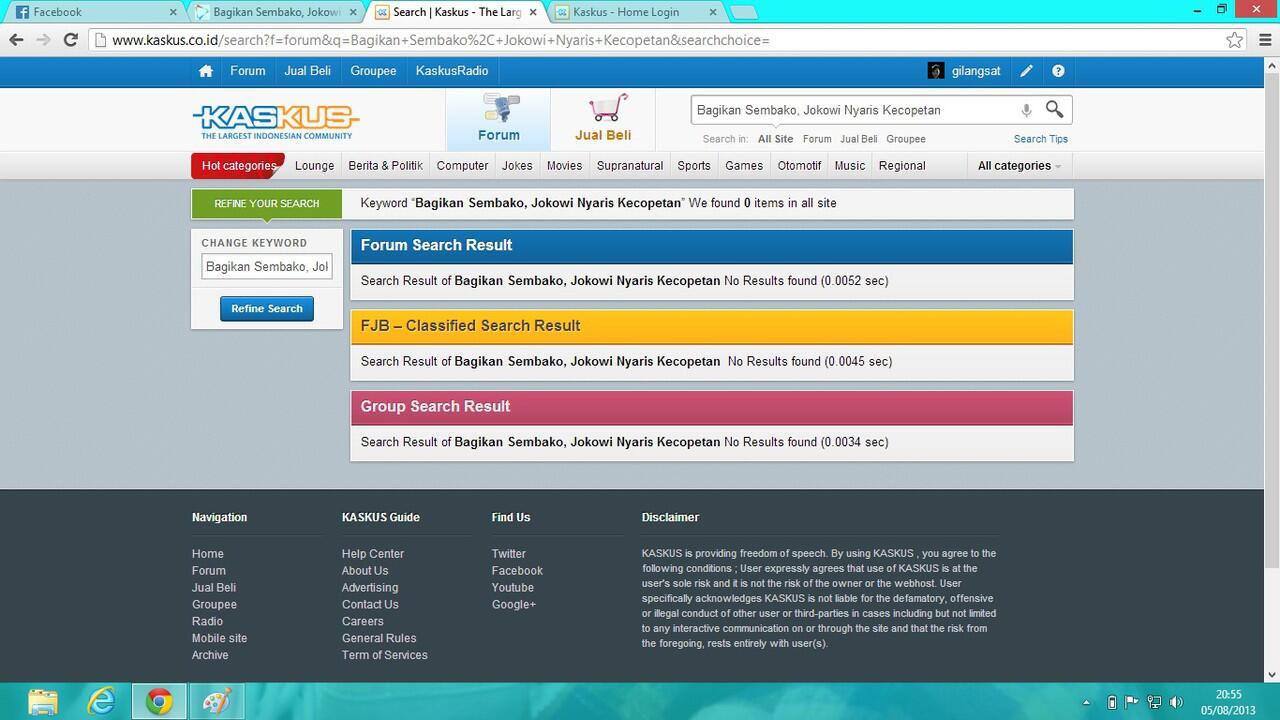Open the Berita & Politik category

click(x=385, y=166)
